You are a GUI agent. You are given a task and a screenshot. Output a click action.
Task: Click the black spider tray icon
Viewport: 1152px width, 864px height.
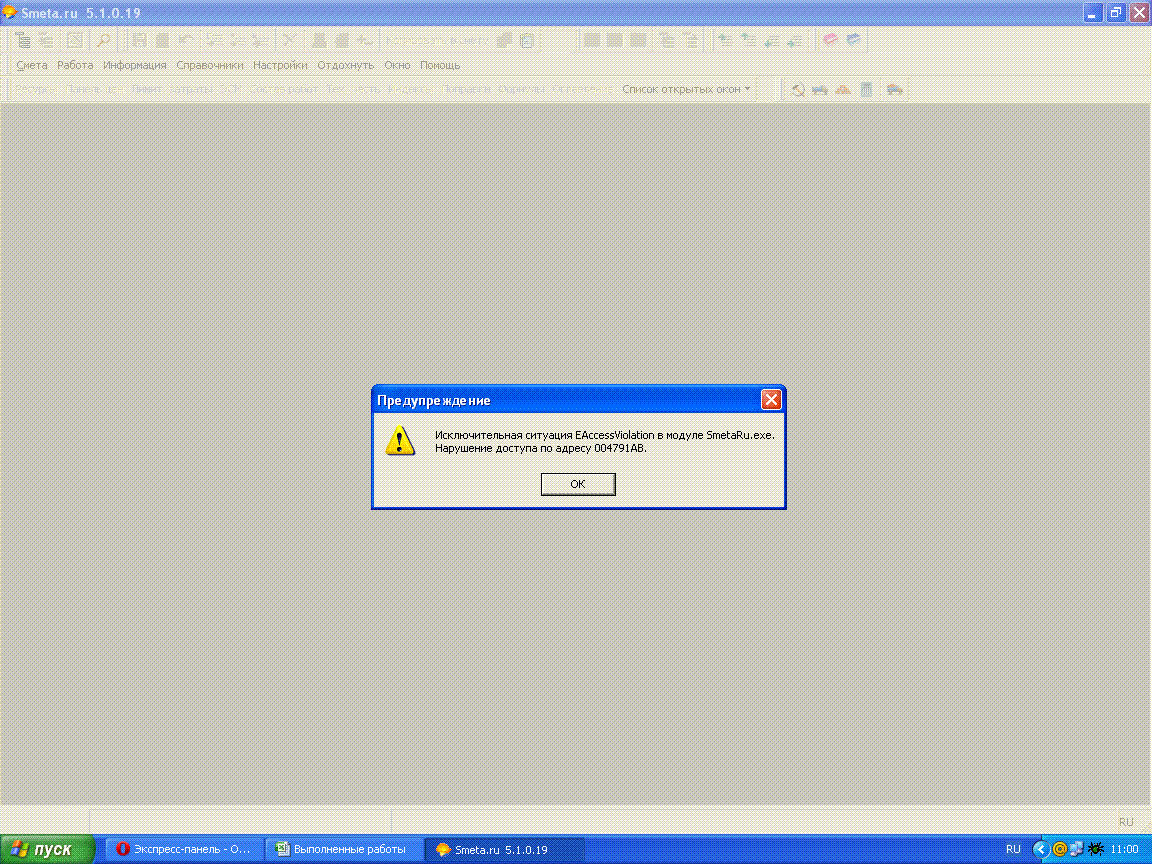click(1095, 849)
